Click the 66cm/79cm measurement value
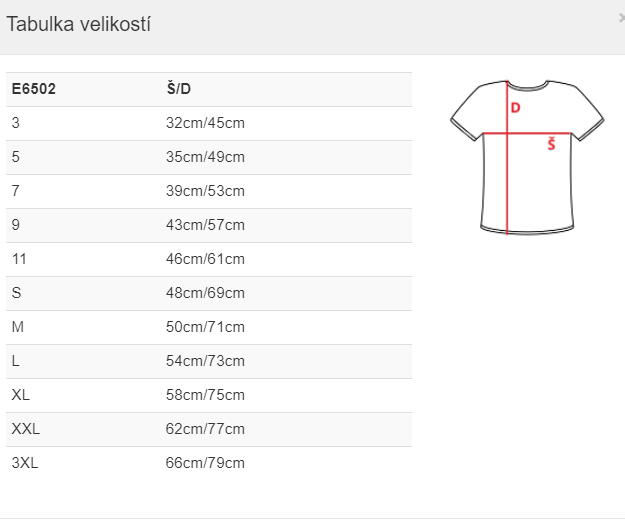 pyautogui.click(x=205, y=463)
